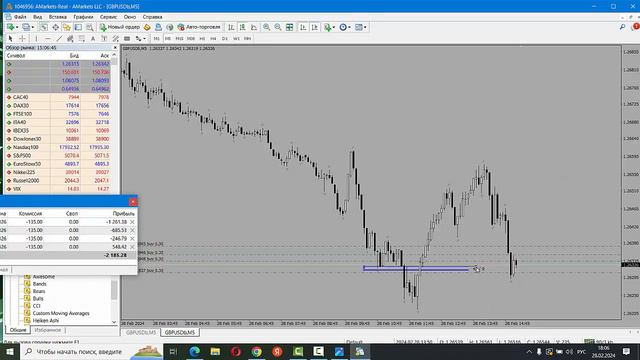Toggle the Авто-торговля button

click(199, 27)
